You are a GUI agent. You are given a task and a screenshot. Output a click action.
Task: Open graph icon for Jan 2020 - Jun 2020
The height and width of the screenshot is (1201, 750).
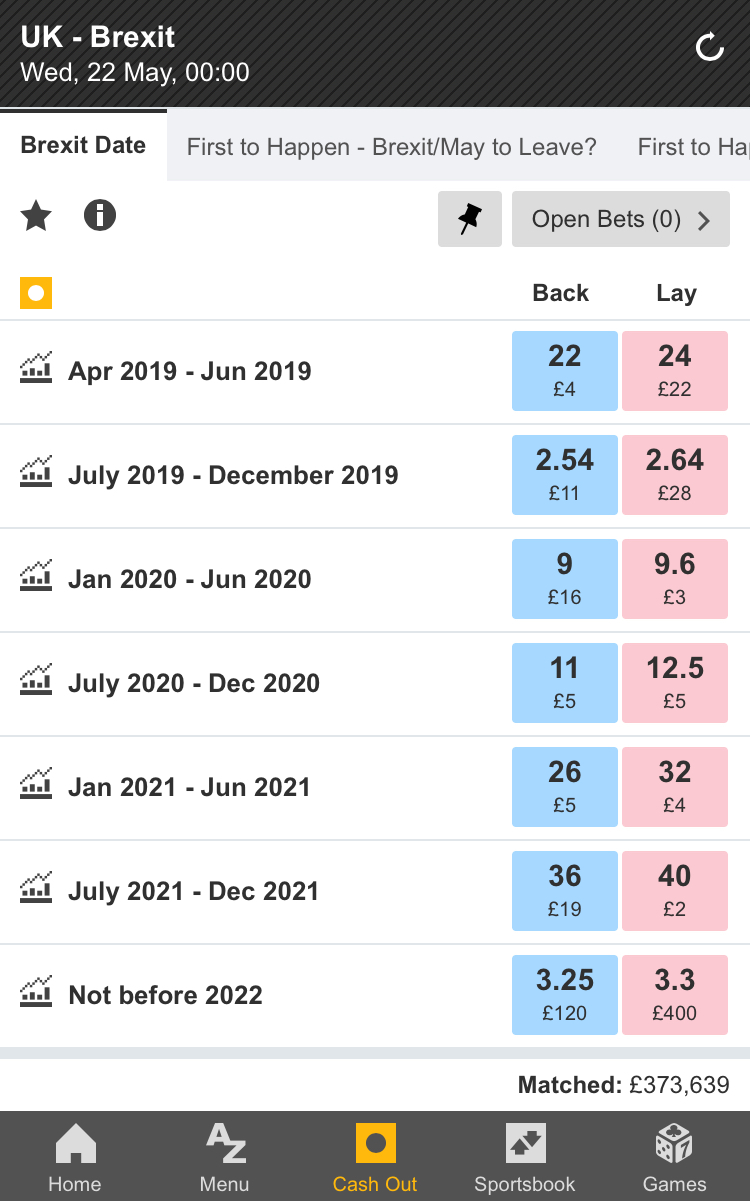pyautogui.click(x=36, y=577)
